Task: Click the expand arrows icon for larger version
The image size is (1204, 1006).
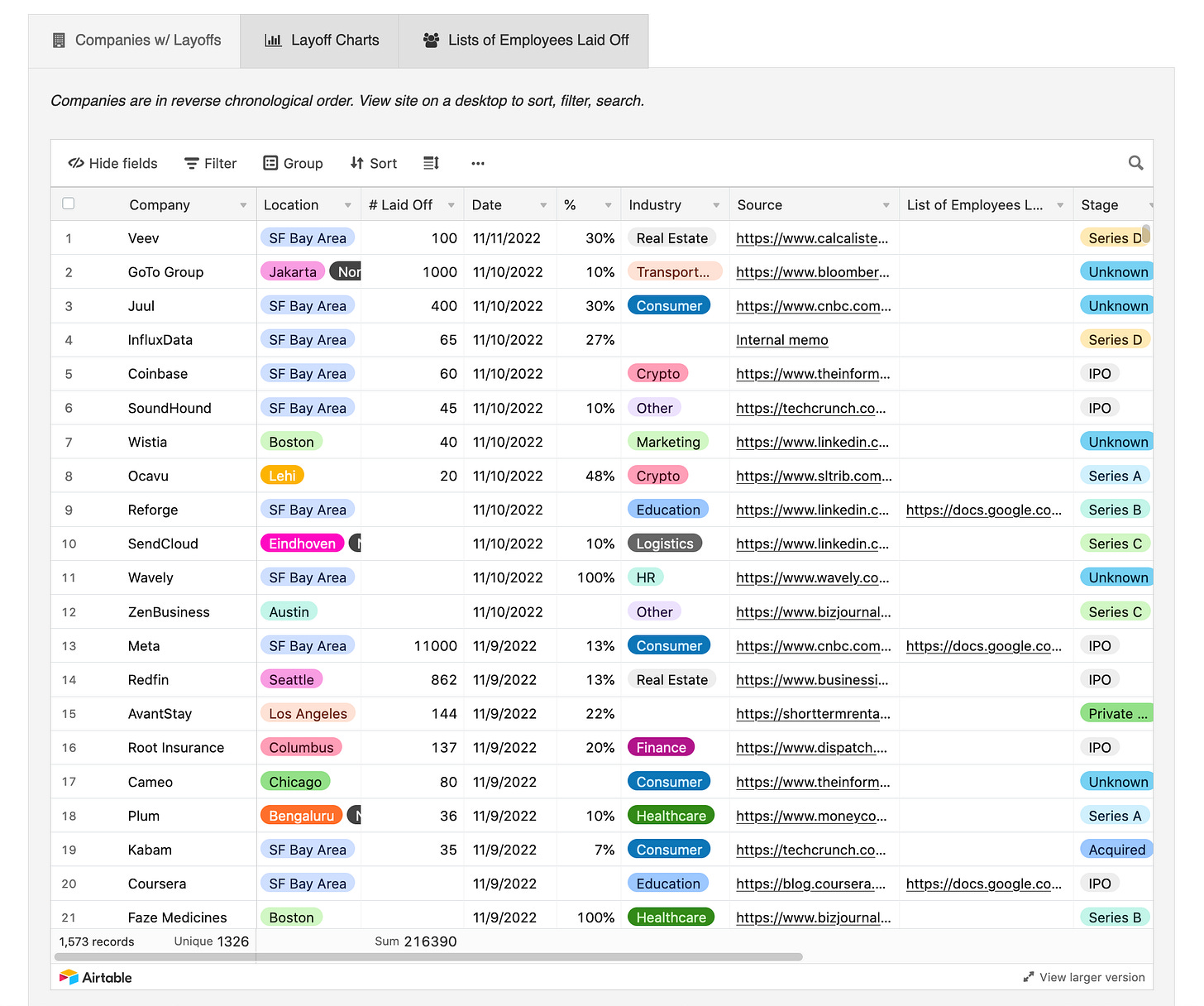Action: pos(1028,977)
